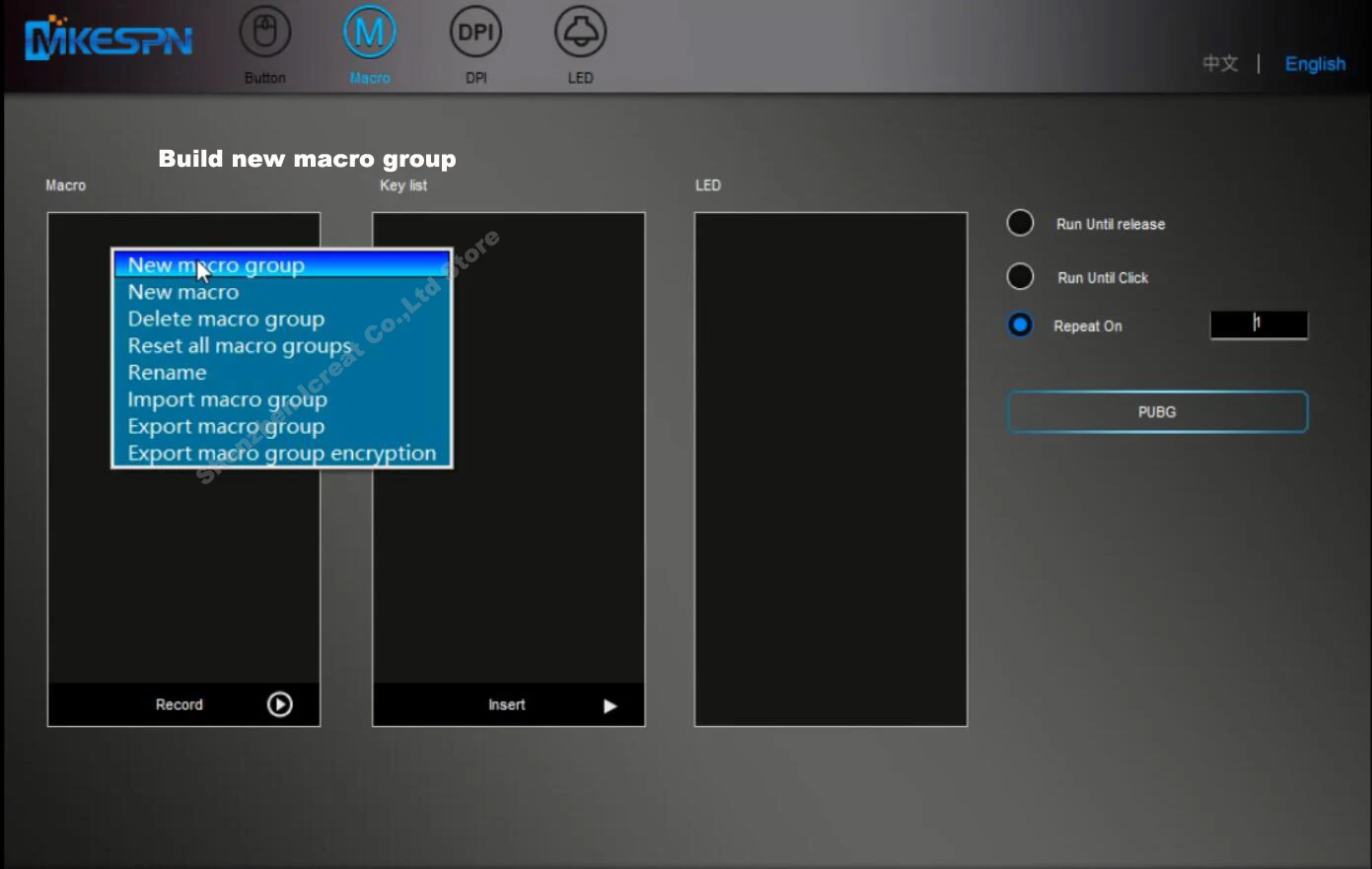The height and width of the screenshot is (869, 1372).
Task: Toggle the Repeat On radio button
Action: point(1020,325)
